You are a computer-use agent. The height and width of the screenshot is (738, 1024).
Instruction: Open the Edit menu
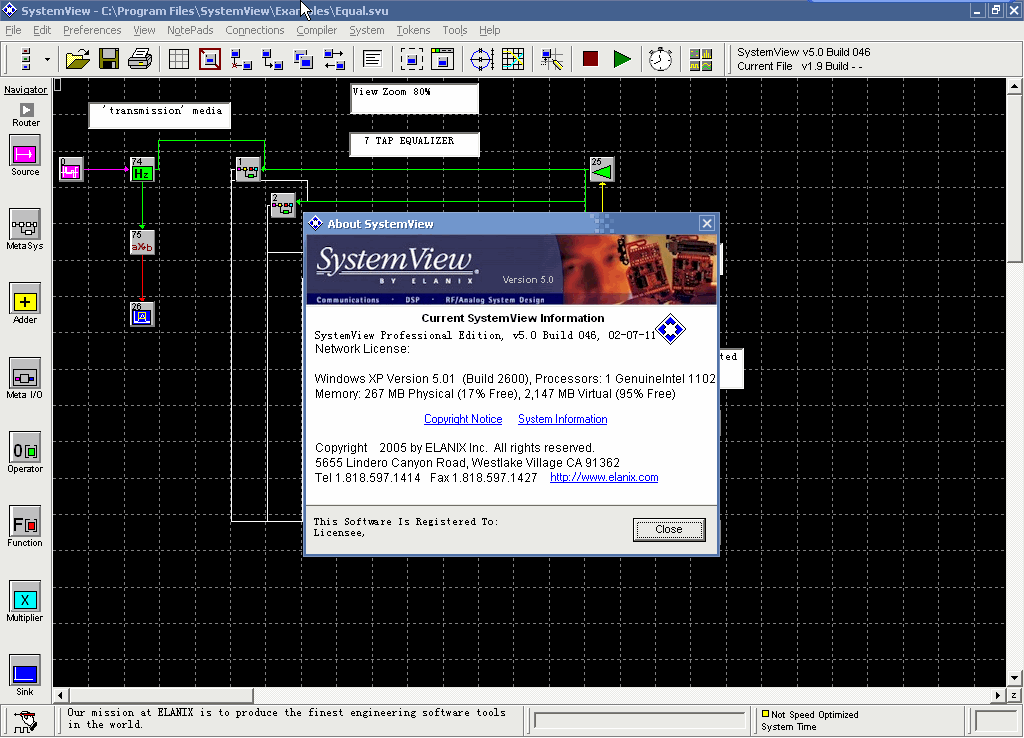click(x=42, y=30)
